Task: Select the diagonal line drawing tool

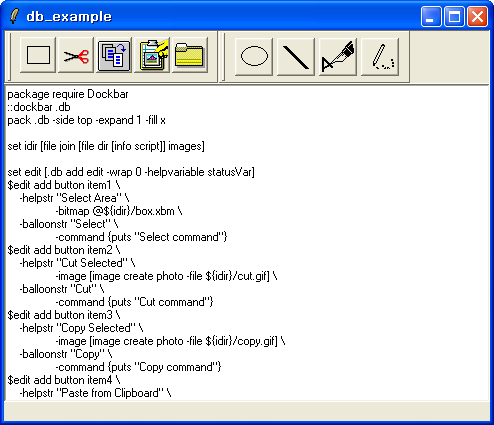Action: coord(296,56)
